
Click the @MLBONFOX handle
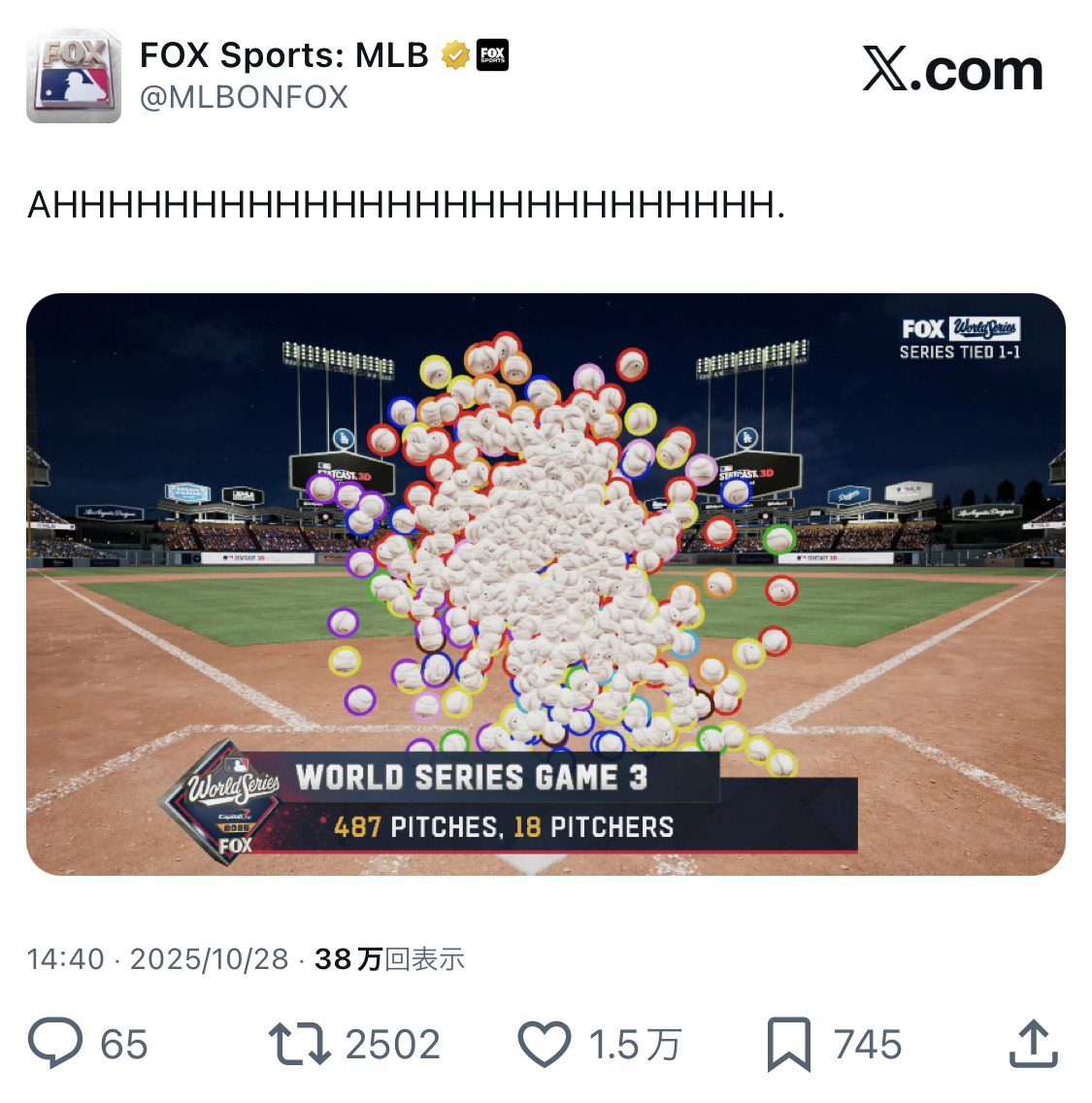click(x=245, y=97)
